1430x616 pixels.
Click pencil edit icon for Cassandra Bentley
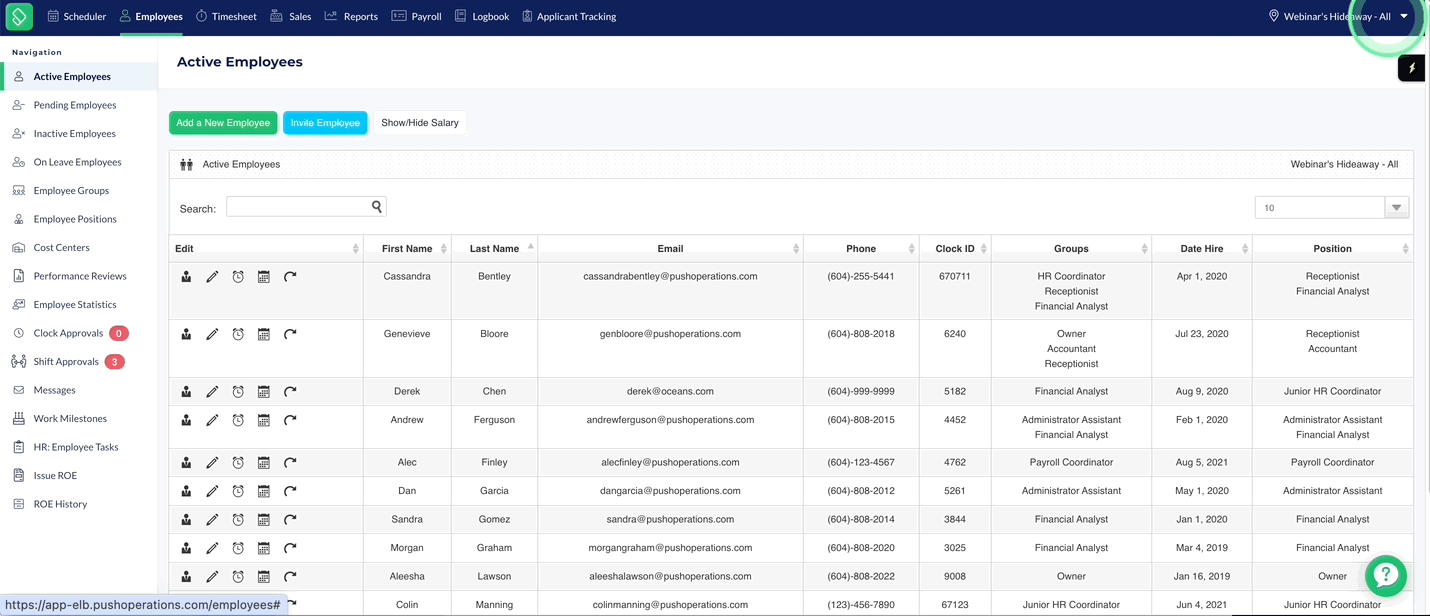coord(212,277)
